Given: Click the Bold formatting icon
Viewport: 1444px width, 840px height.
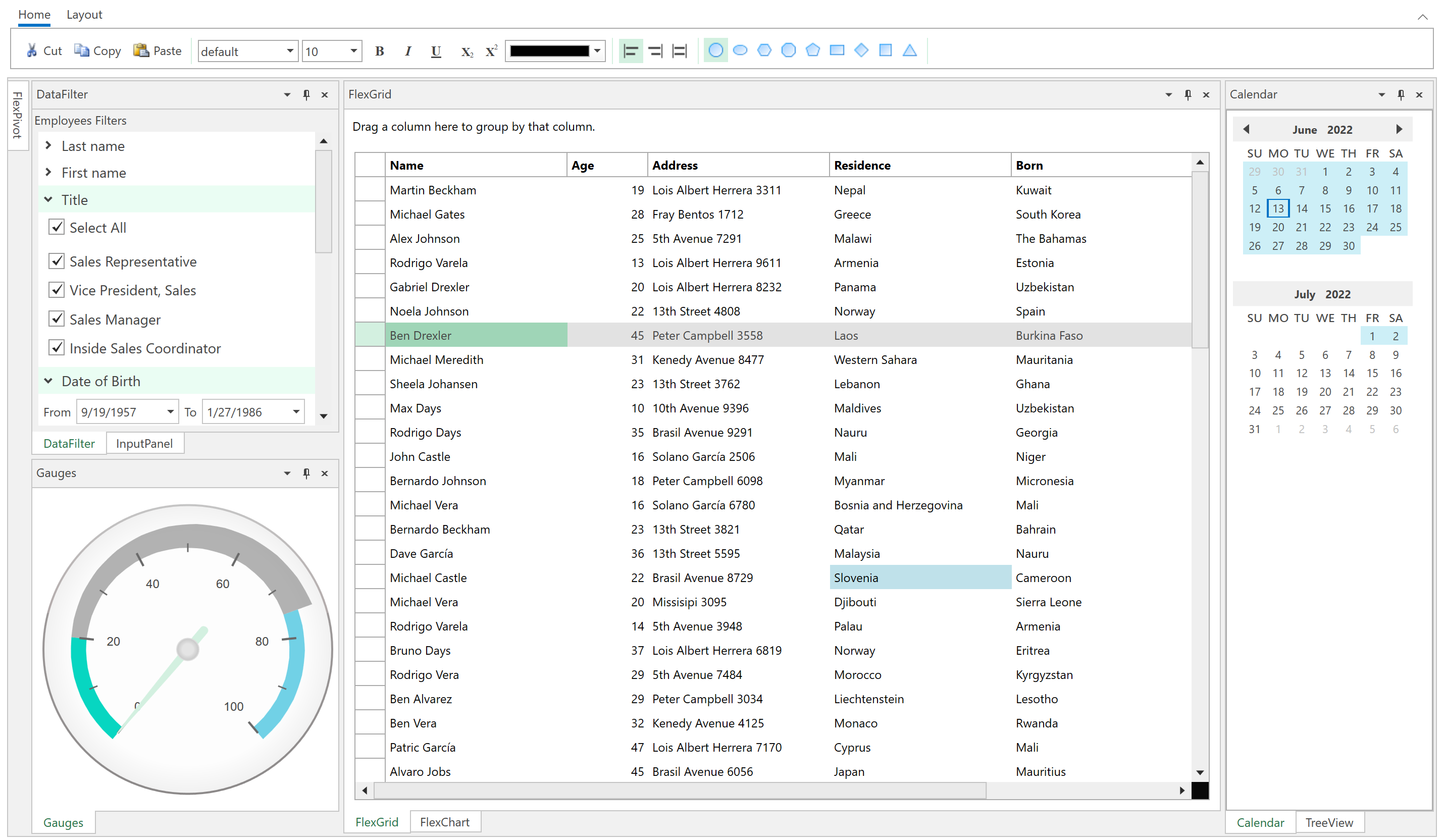Looking at the screenshot, I should [379, 51].
